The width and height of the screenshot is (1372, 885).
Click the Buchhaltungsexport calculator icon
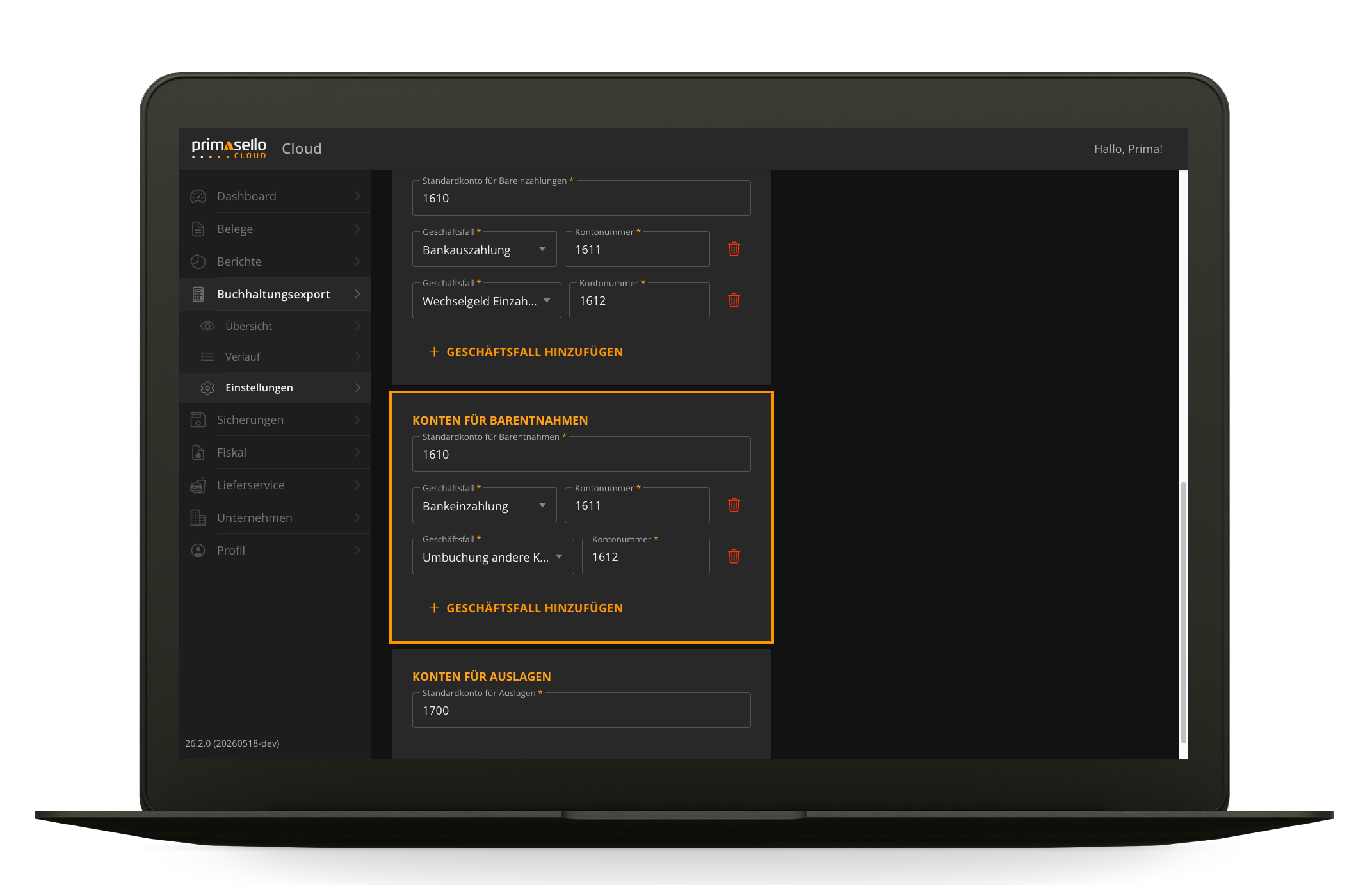click(x=198, y=295)
